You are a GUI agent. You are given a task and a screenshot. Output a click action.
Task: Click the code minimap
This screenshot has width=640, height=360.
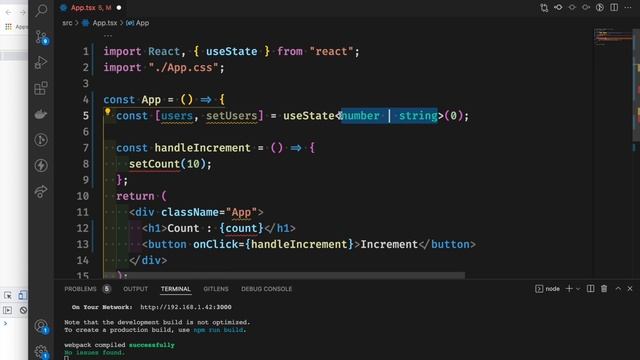[612, 37]
